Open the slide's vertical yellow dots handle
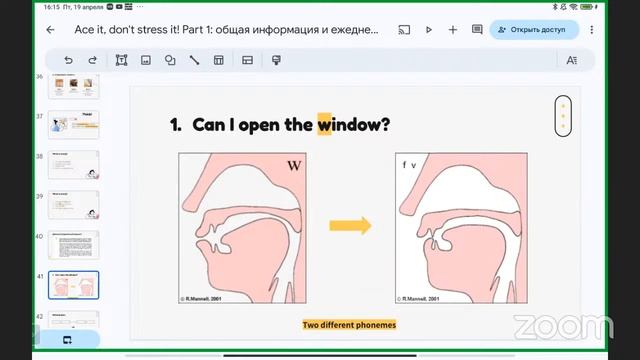The height and width of the screenshot is (360, 640). click(x=563, y=116)
